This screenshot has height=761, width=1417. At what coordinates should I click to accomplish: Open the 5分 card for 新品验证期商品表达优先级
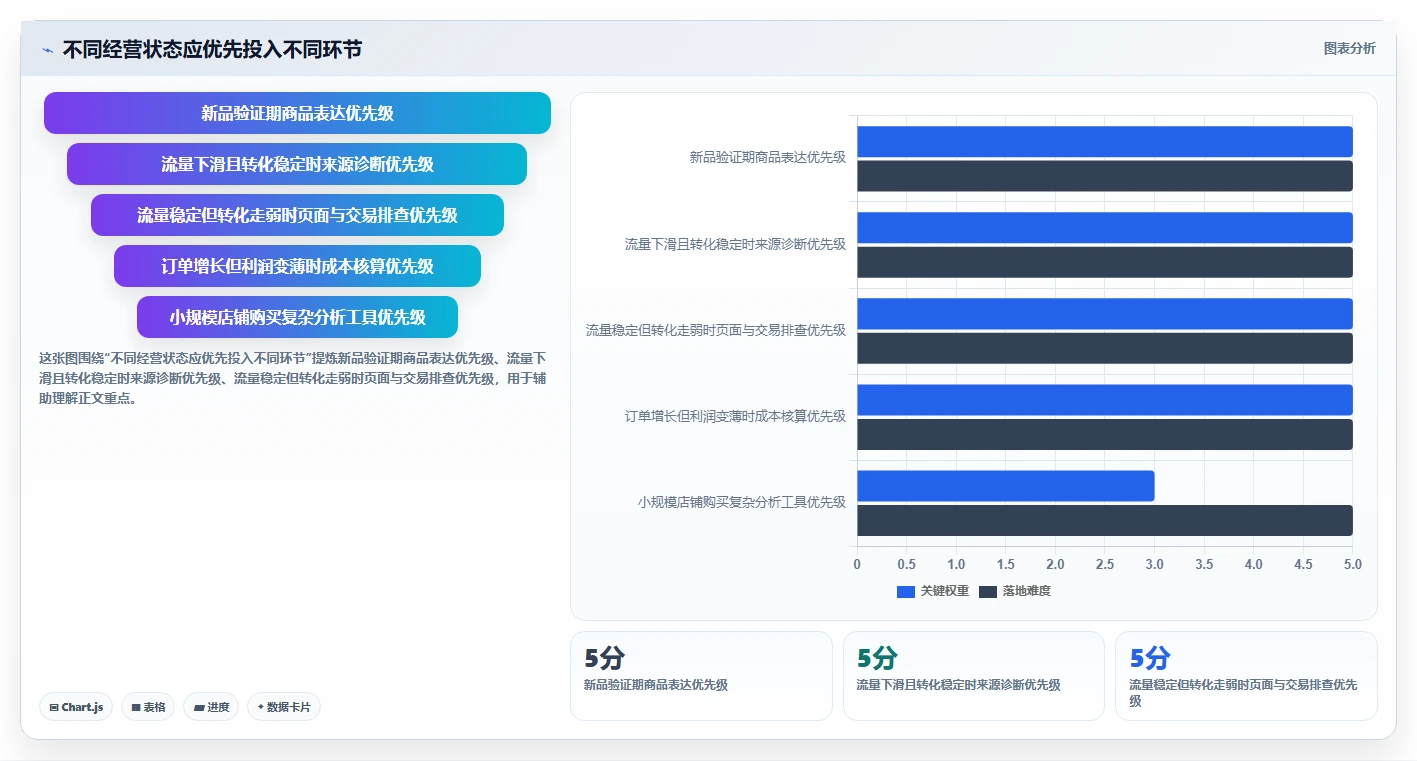tap(701, 676)
